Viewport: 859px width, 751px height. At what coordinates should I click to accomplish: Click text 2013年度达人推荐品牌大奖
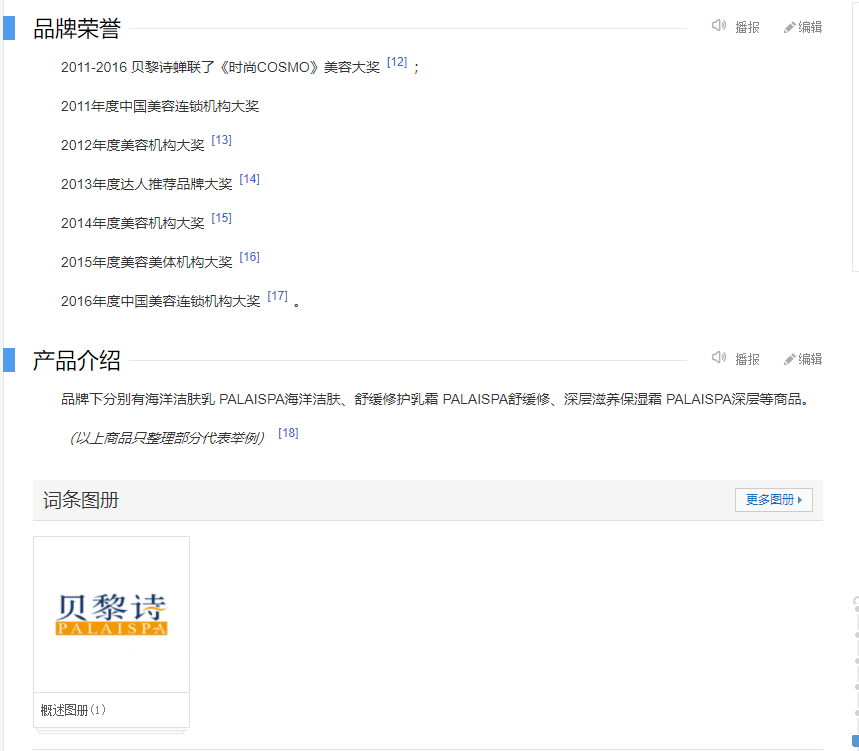click(146, 185)
